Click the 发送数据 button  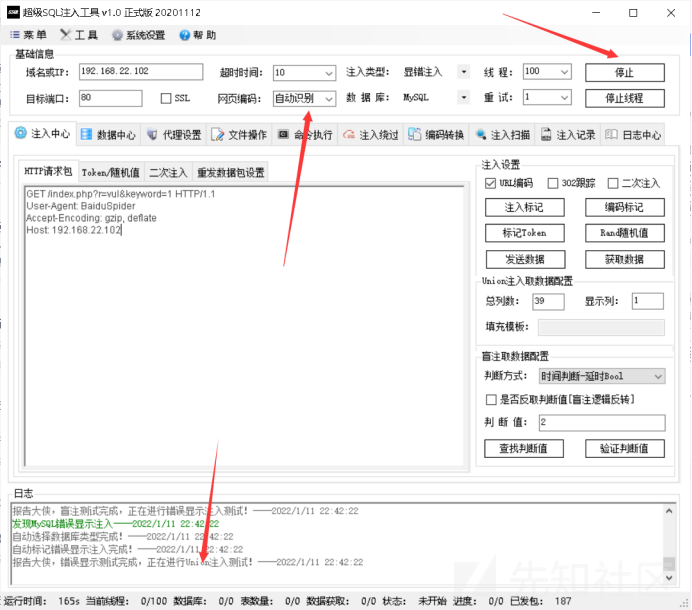click(525, 260)
